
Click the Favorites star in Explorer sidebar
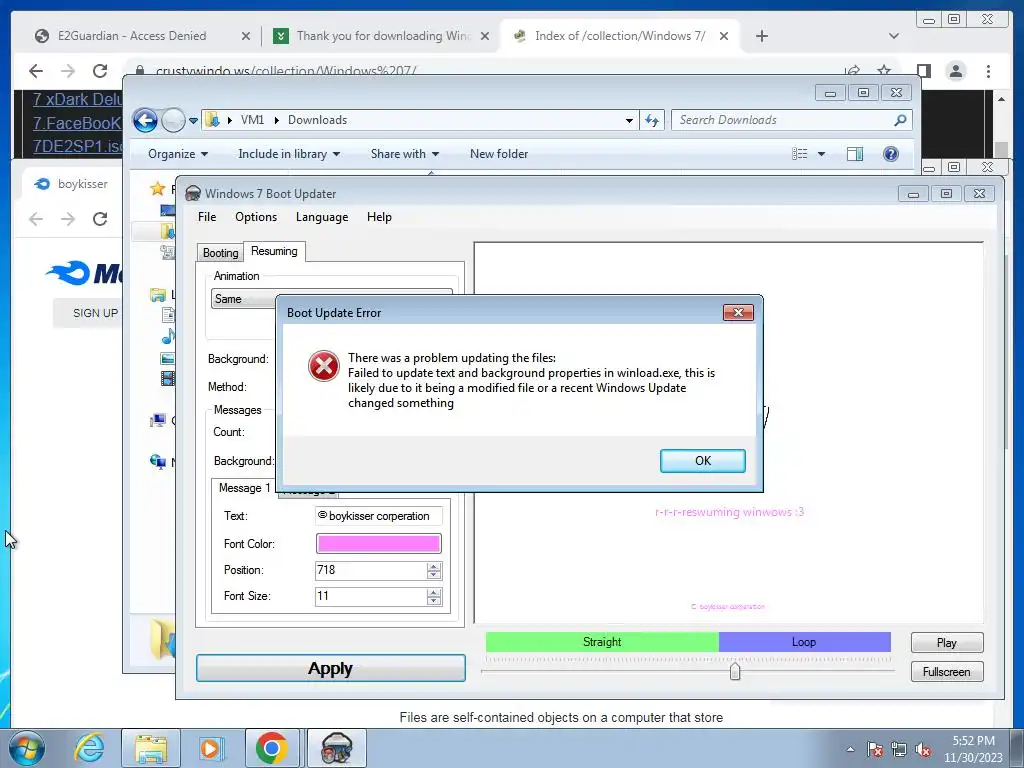(157, 189)
